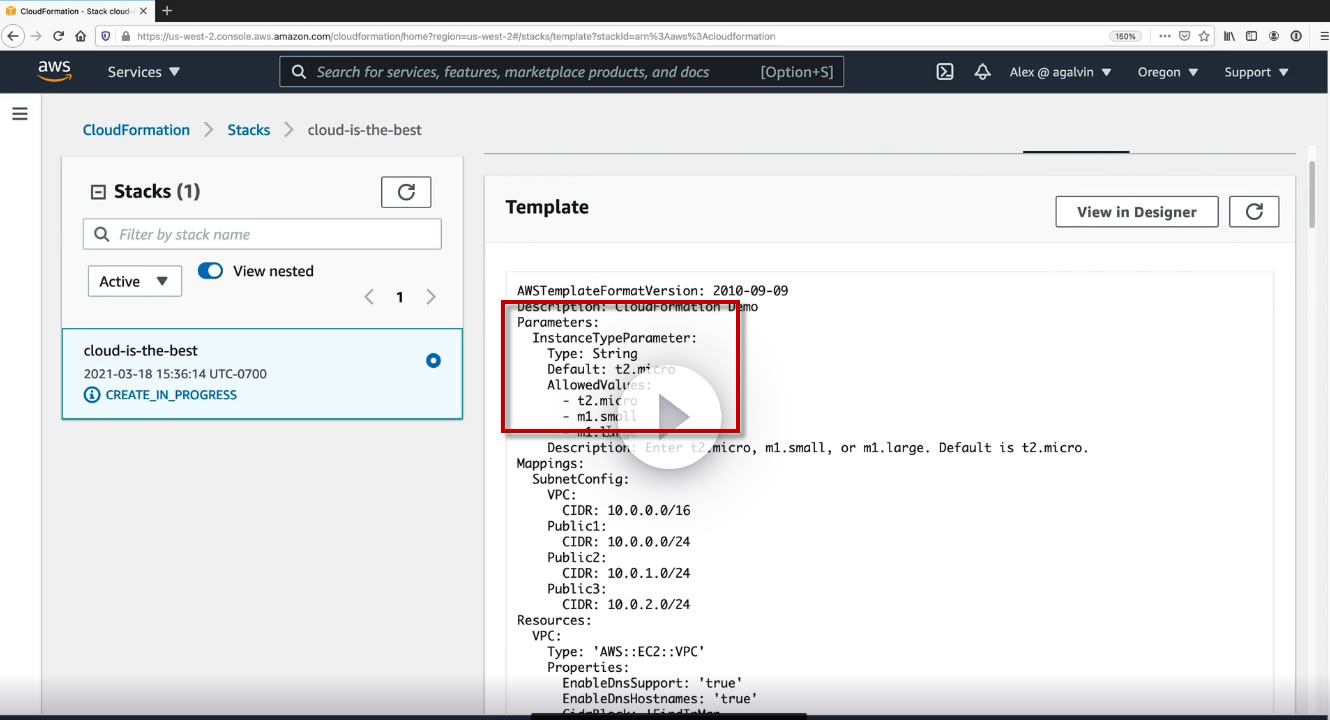Click the 'Resources:' template line
Image resolution: width=1330 pixels, height=720 pixels.
click(x=554, y=620)
